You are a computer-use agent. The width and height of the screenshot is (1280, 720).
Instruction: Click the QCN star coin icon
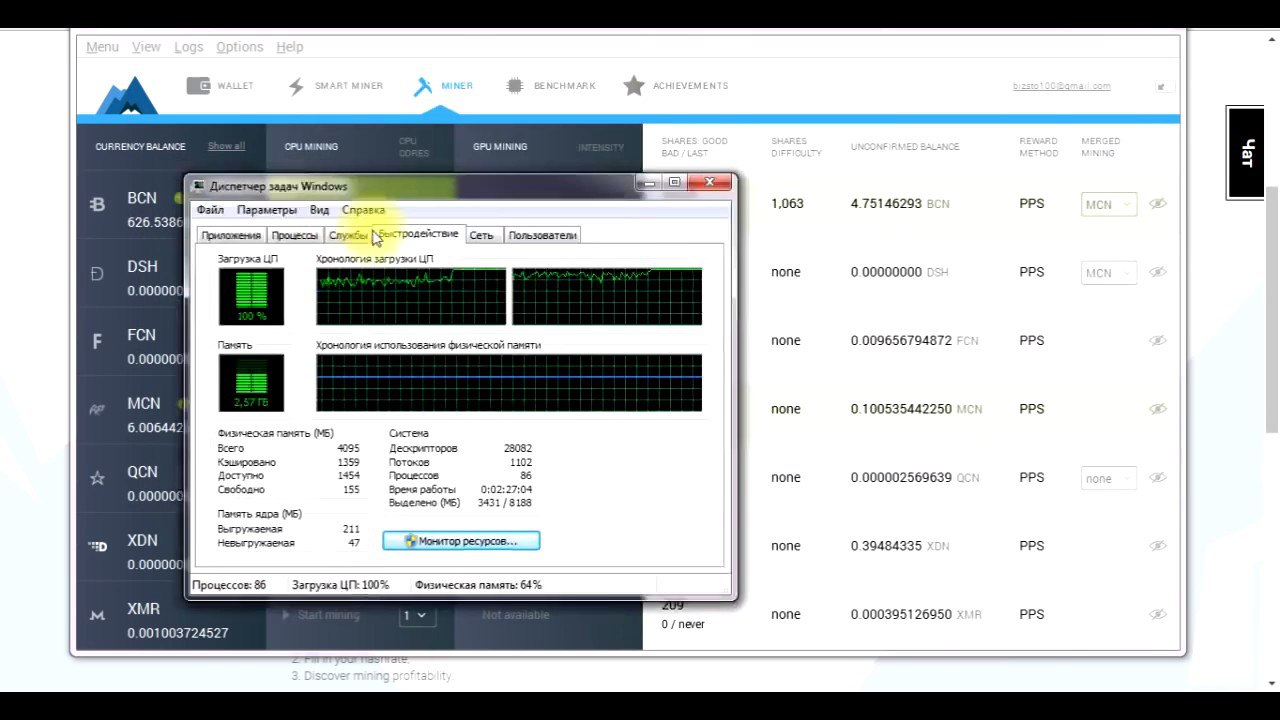pyautogui.click(x=97, y=478)
